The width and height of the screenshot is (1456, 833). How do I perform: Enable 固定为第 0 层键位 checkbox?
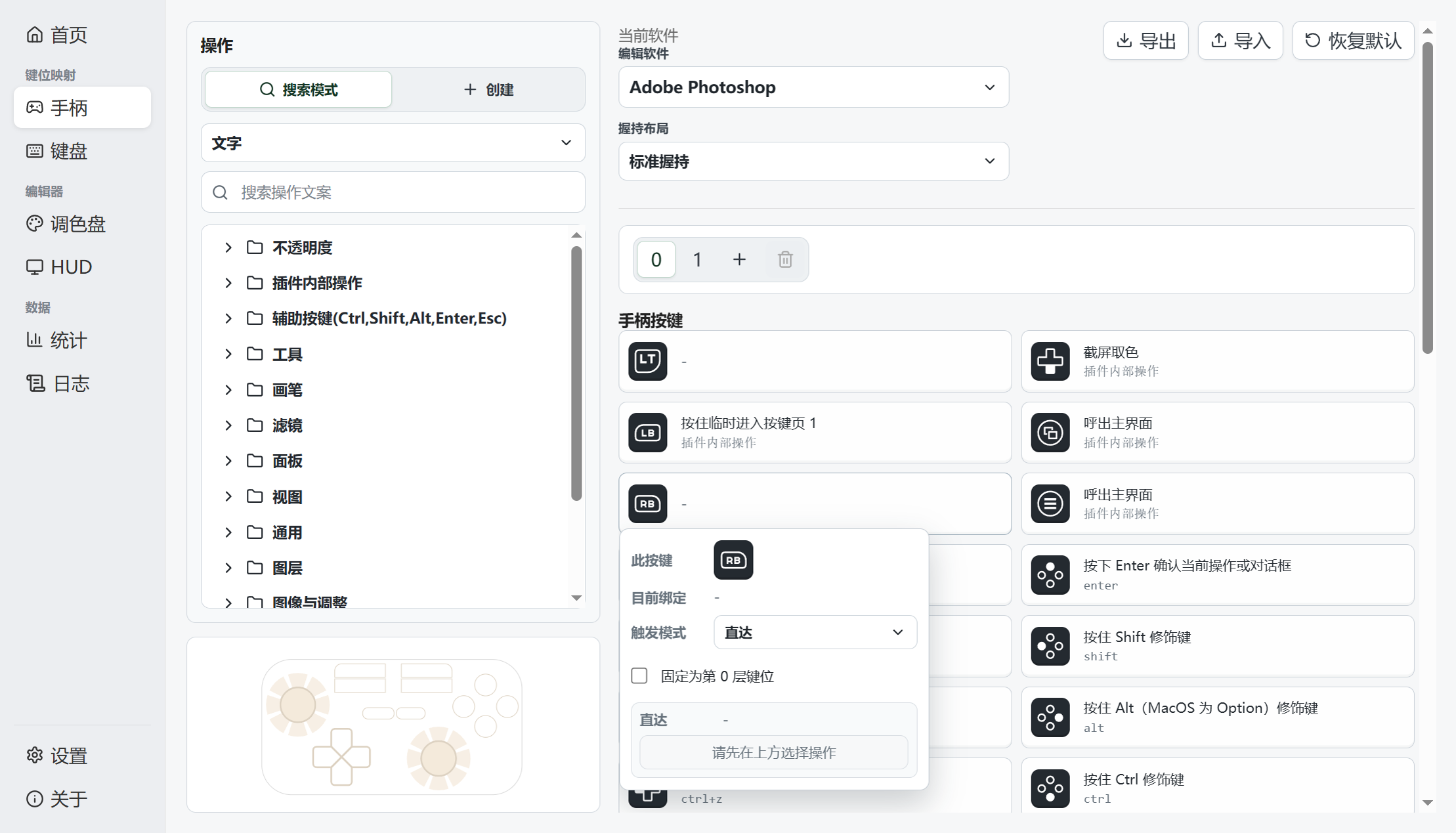click(639, 675)
